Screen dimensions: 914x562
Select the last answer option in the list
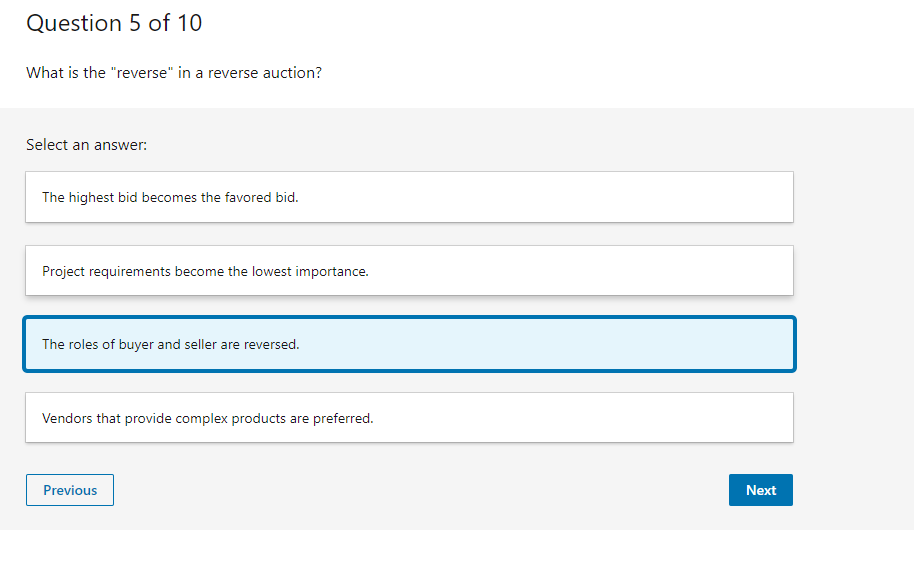(409, 418)
